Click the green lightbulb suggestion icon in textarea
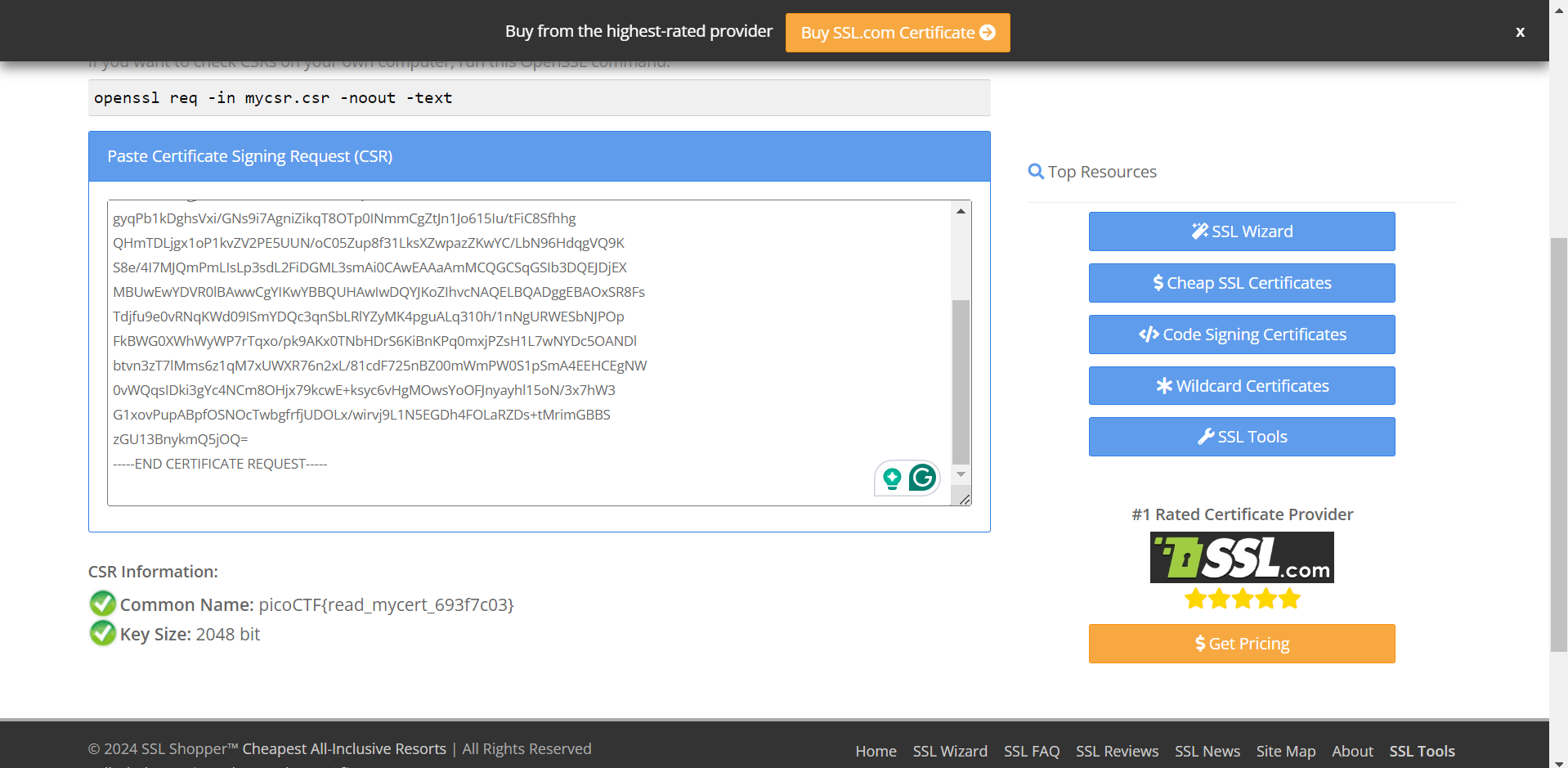1568x768 pixels. 892,478
